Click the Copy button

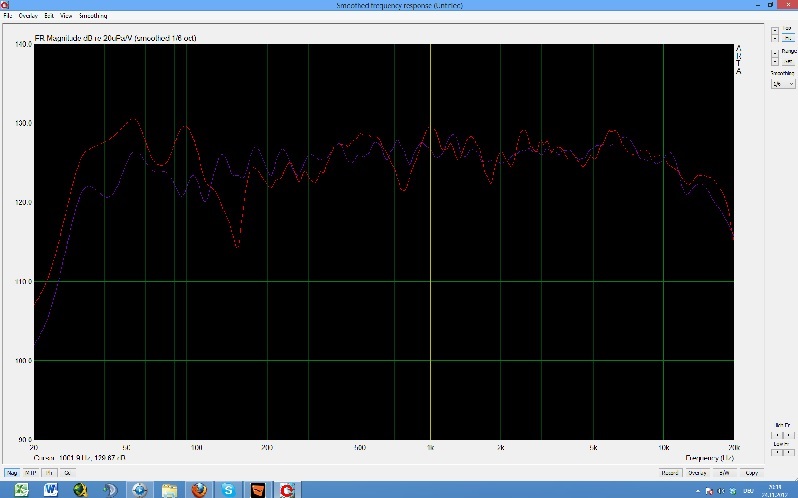point(752,472)
